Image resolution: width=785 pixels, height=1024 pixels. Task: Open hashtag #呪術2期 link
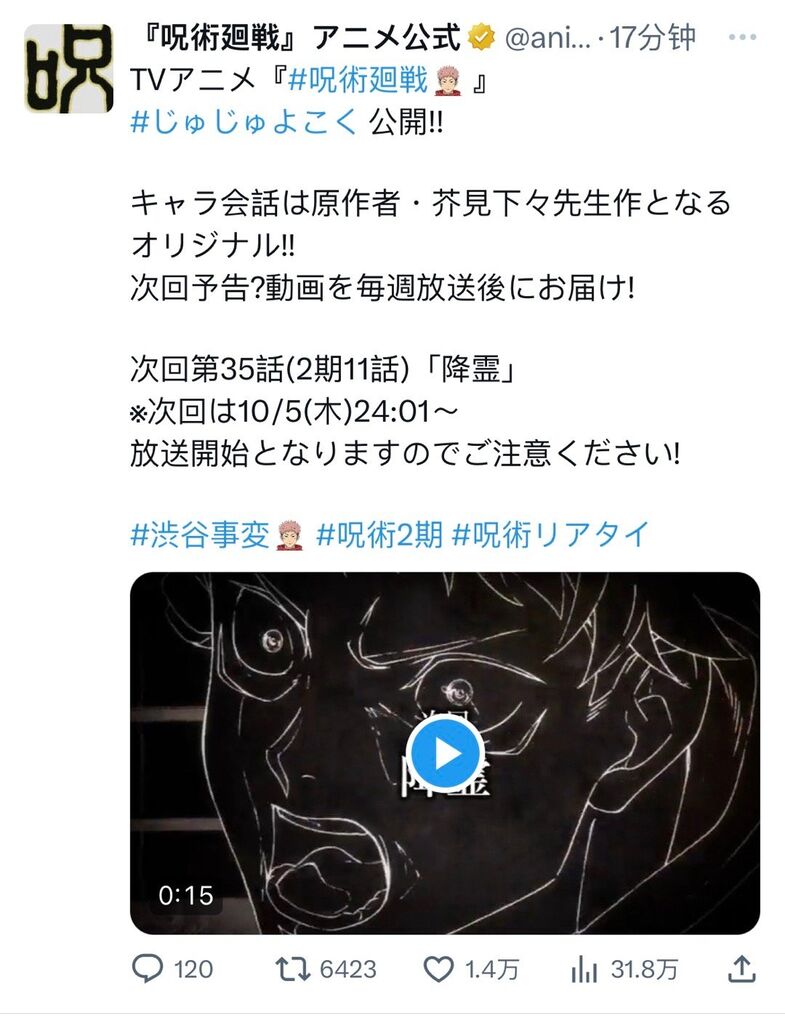379,535
